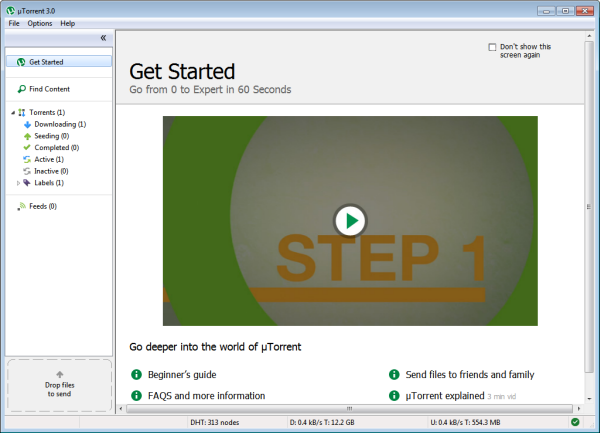The height and width of the screenshot is (433, 600).
Task: Open the Beginner's guide link
Action: [182, 374]
